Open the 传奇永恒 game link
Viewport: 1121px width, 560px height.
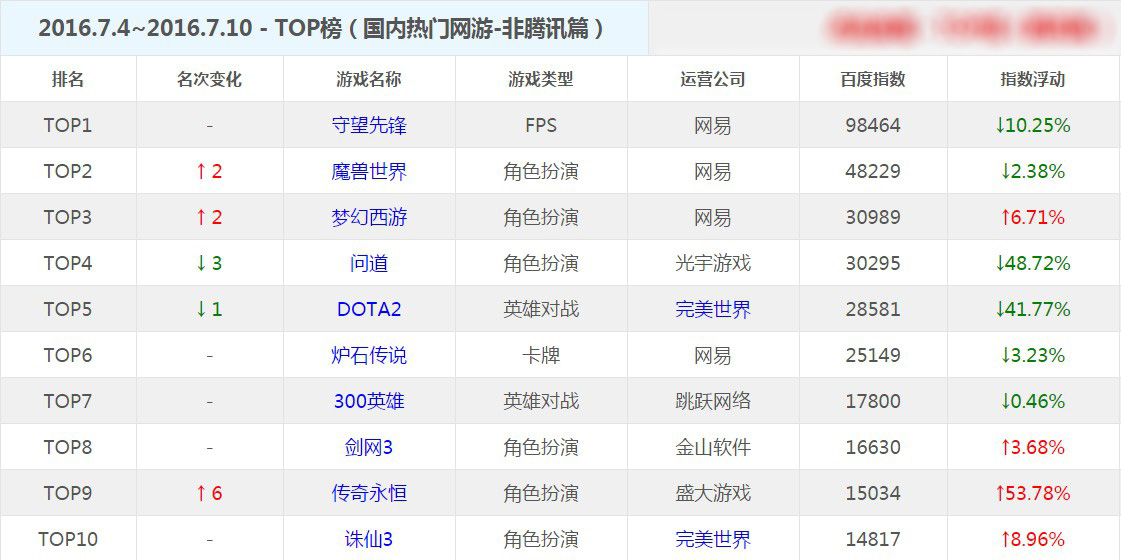click(x=369, y=493)
